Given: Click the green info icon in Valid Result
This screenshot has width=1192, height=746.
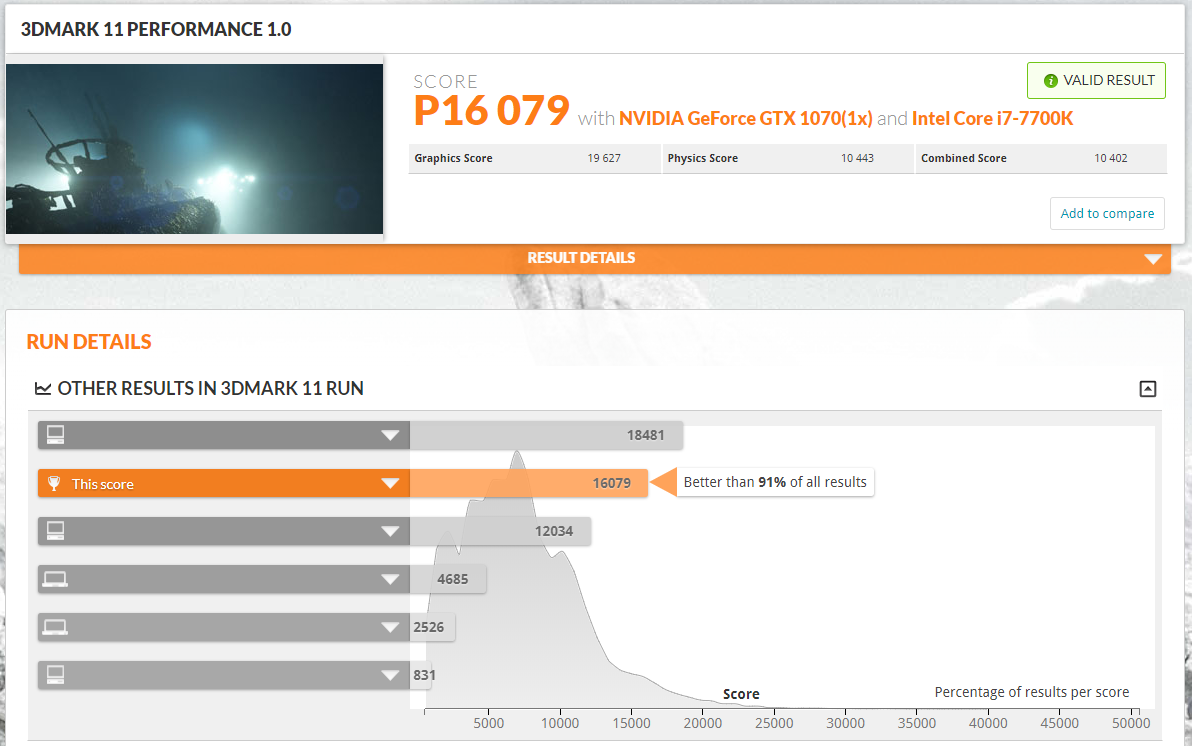Looking at the screenshot, I should [1050, 81].
